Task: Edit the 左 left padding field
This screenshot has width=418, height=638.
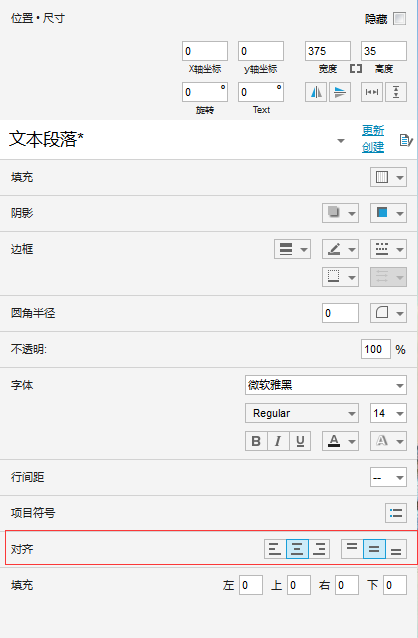Action: (x=251, y=585)
